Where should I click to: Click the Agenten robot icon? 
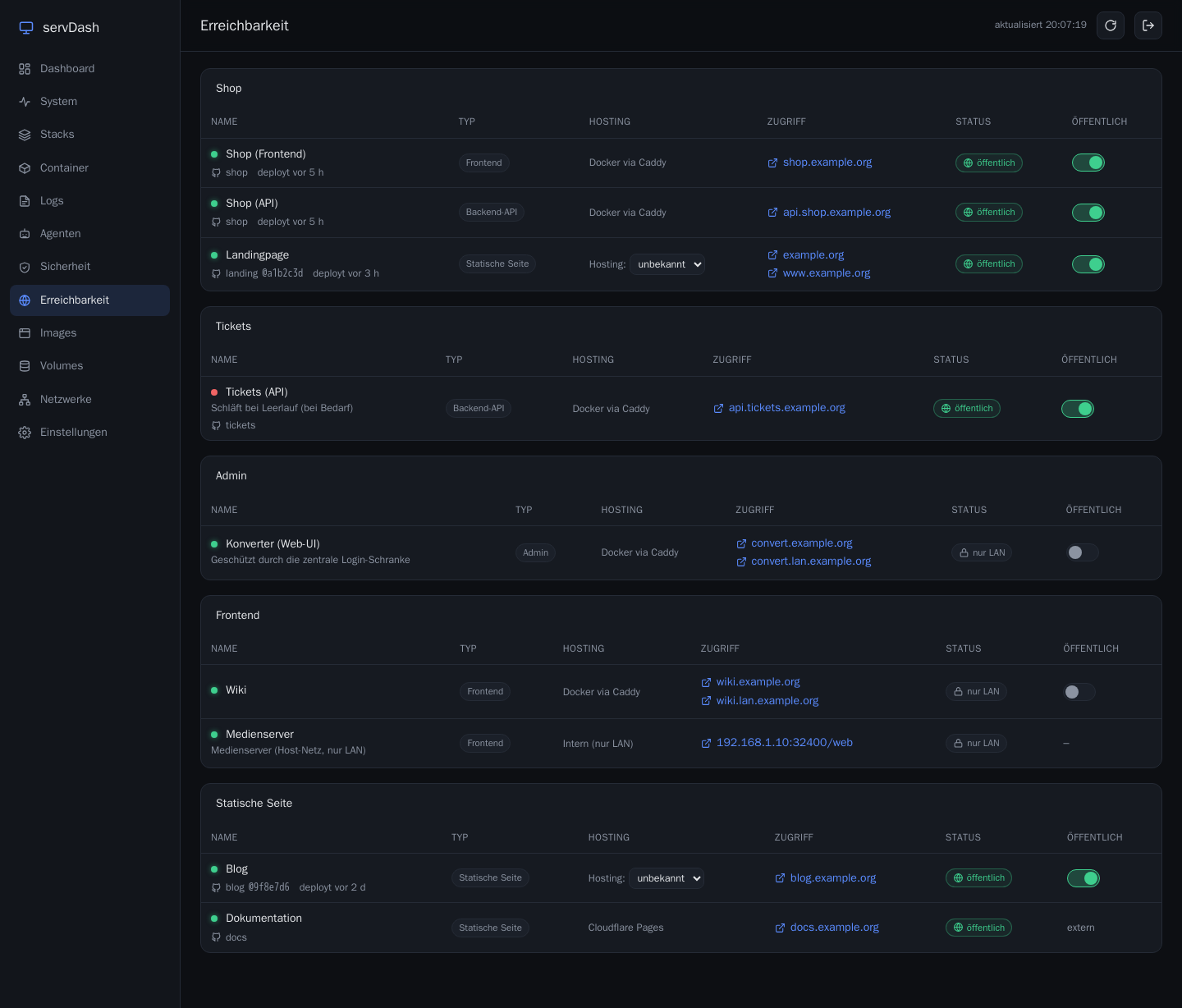[25, 234]
